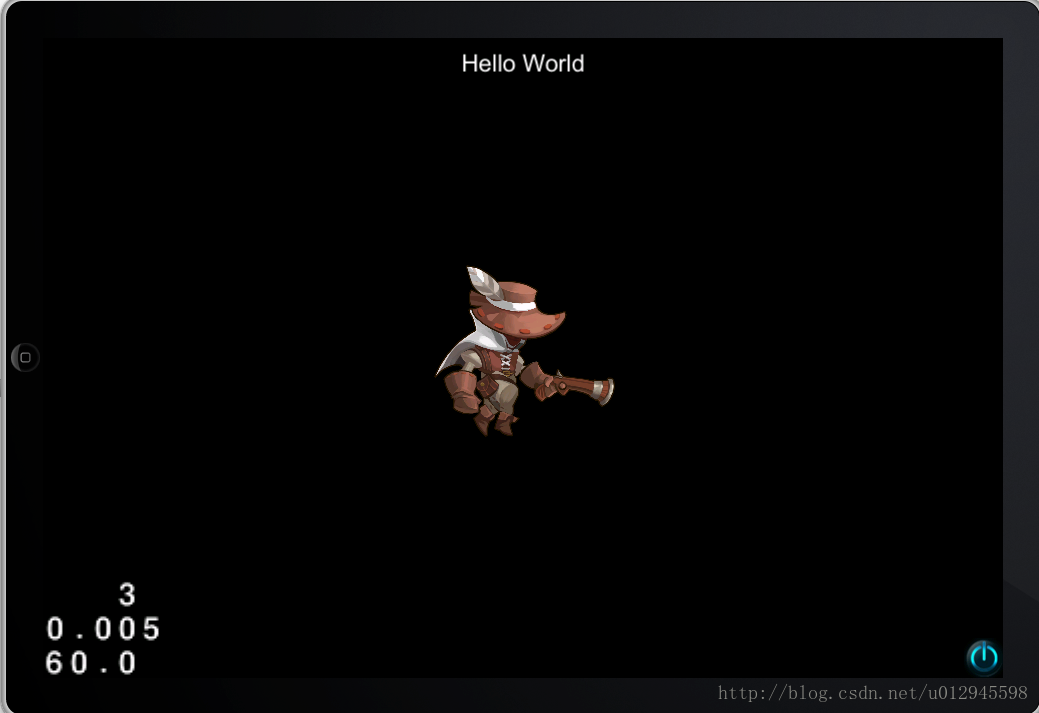1039x713 pixels.
Task: Click the hunter character sprite
Action: click(x=524, y=351)
